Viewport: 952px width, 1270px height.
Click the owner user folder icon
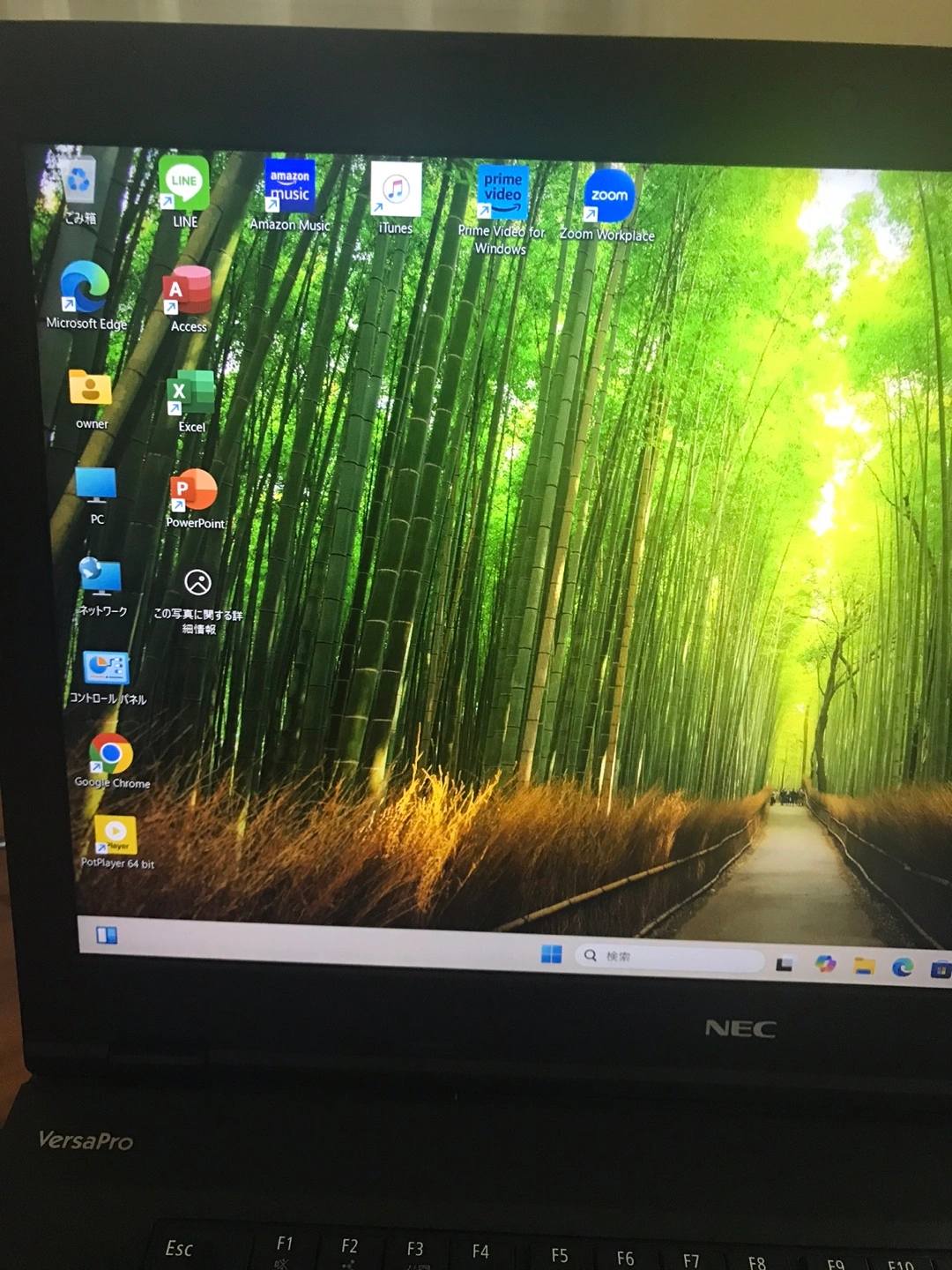(x=91, y=389)
